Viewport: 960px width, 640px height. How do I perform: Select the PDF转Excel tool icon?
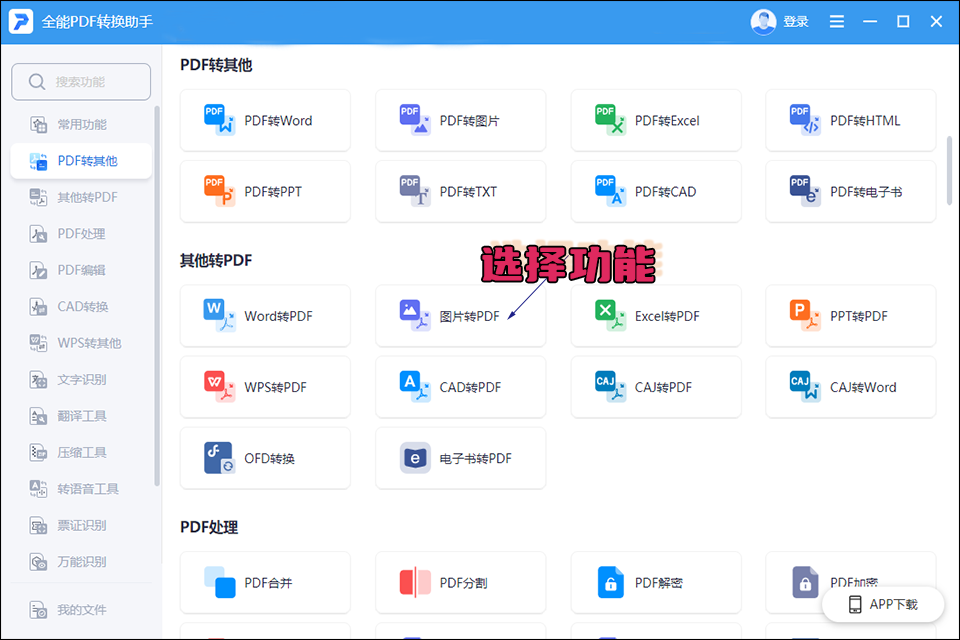click(609, 120)
